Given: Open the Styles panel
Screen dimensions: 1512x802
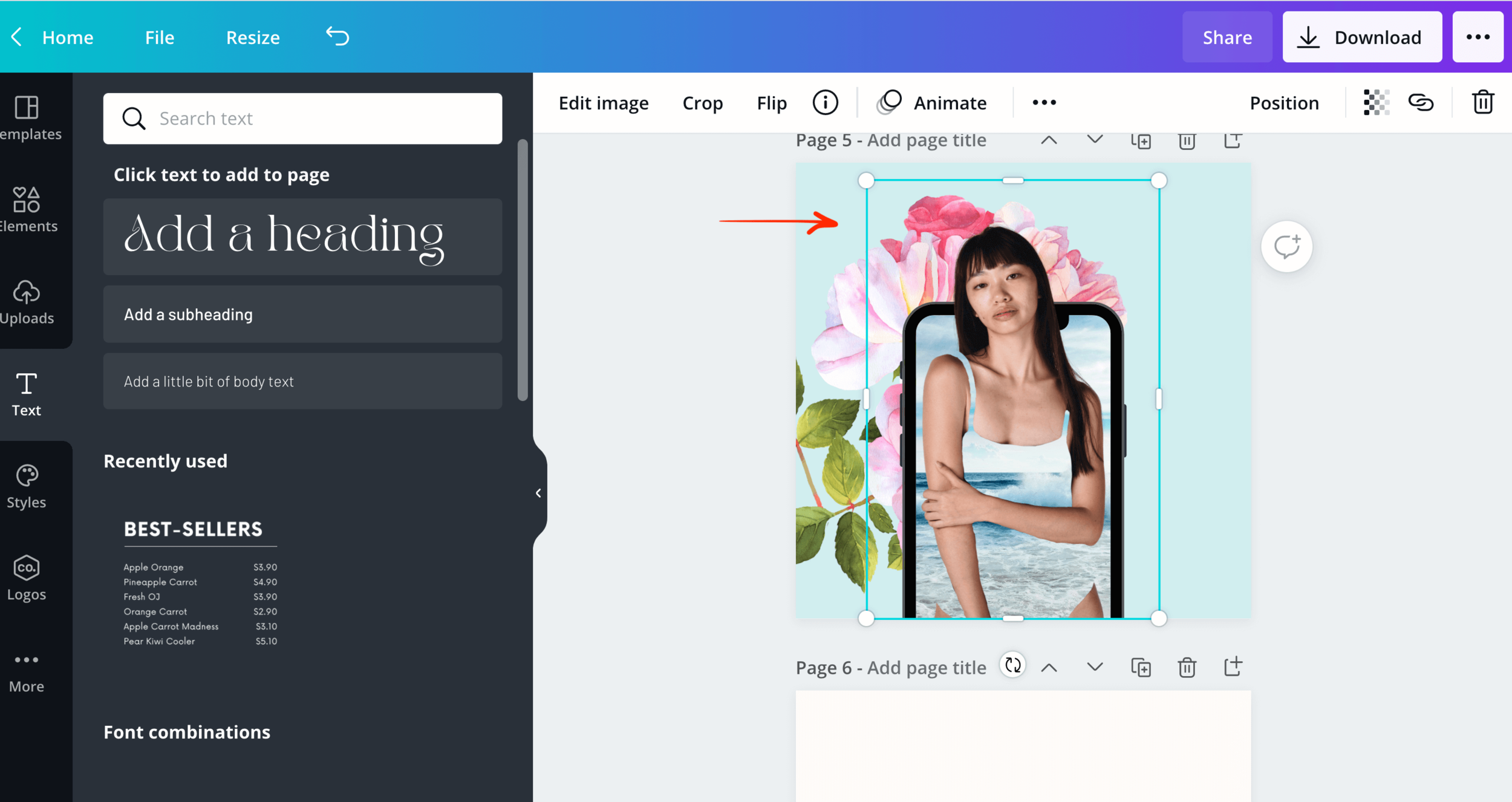Looking at the screenshot, I should (x=27, y=484).
